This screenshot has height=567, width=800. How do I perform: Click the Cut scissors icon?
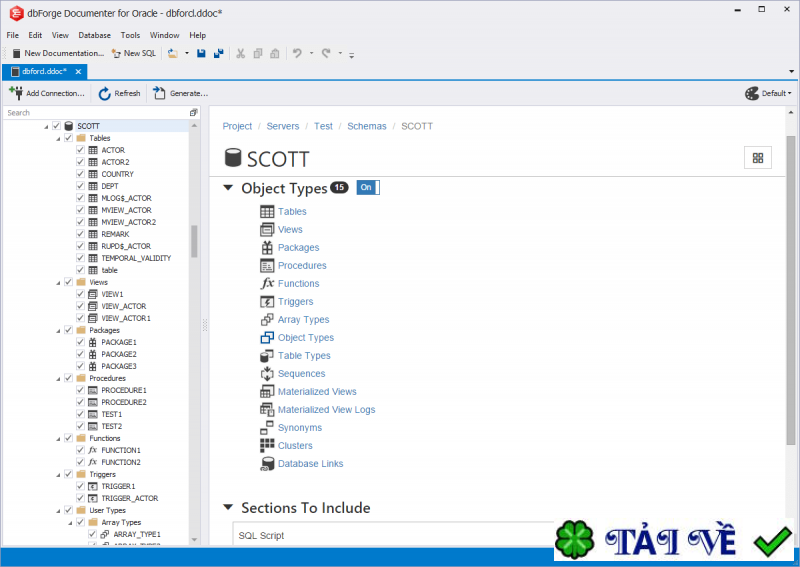click(x=240, y=53)
